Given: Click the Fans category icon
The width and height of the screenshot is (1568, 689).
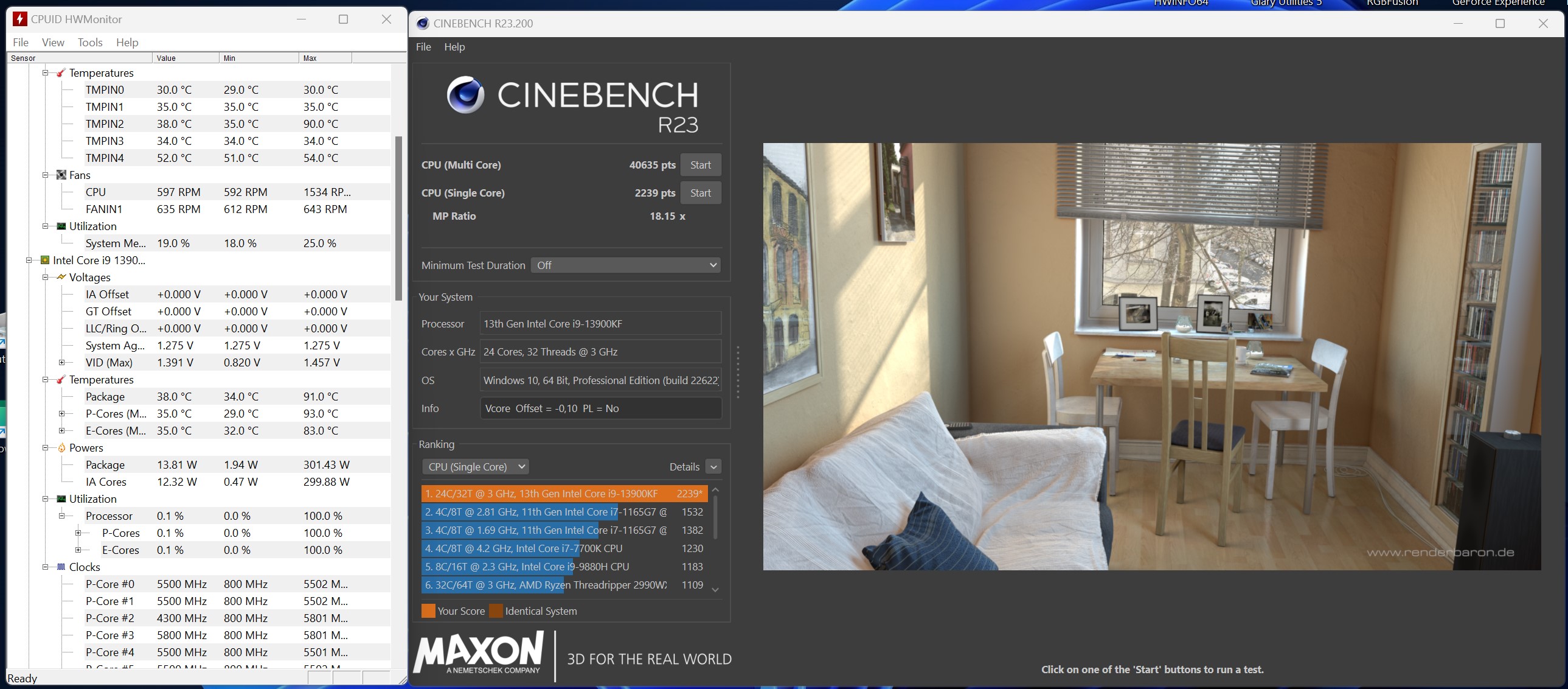Looking at the screenshot, I should point(61,175).
